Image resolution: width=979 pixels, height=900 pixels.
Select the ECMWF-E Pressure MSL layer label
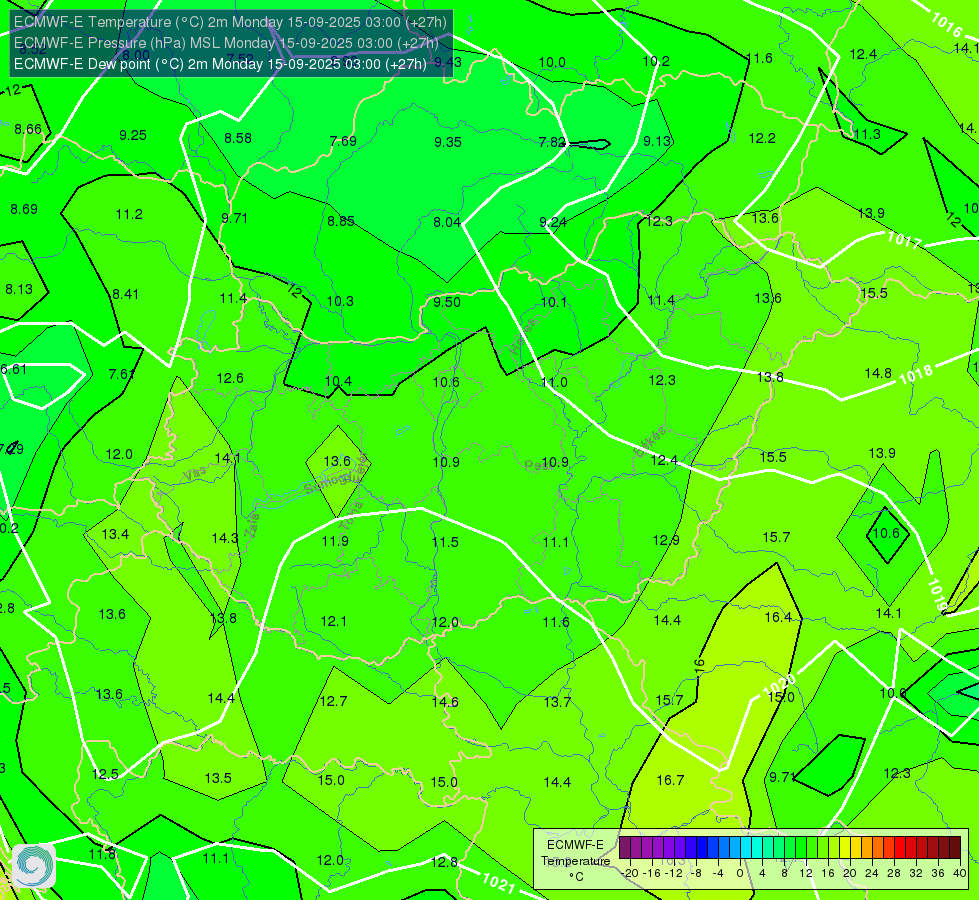click(x=226, y=43)
